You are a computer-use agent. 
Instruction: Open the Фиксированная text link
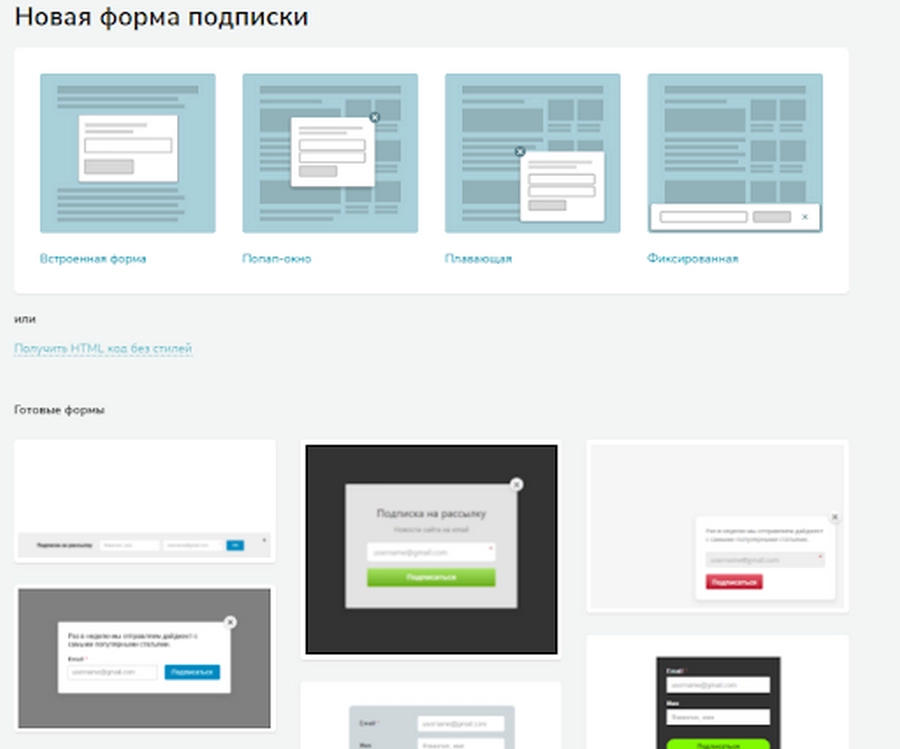(693, 259)
